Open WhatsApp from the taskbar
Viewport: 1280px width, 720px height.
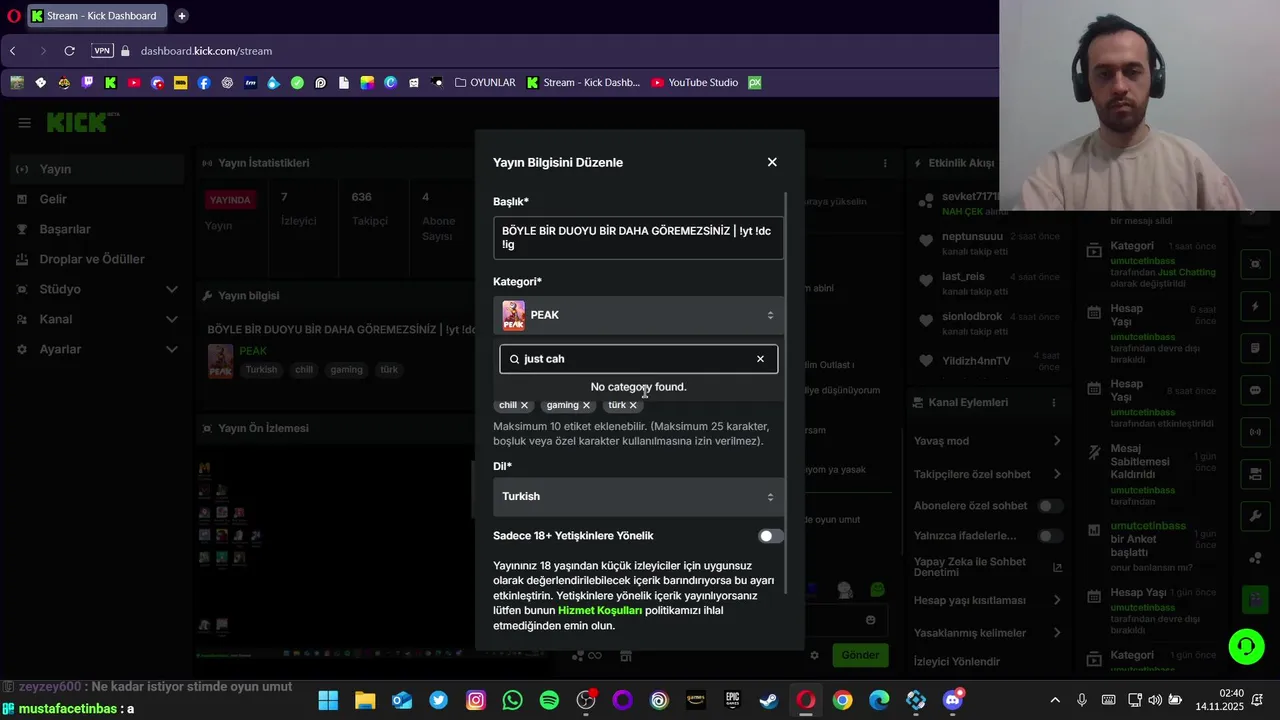tap(513, 700)
